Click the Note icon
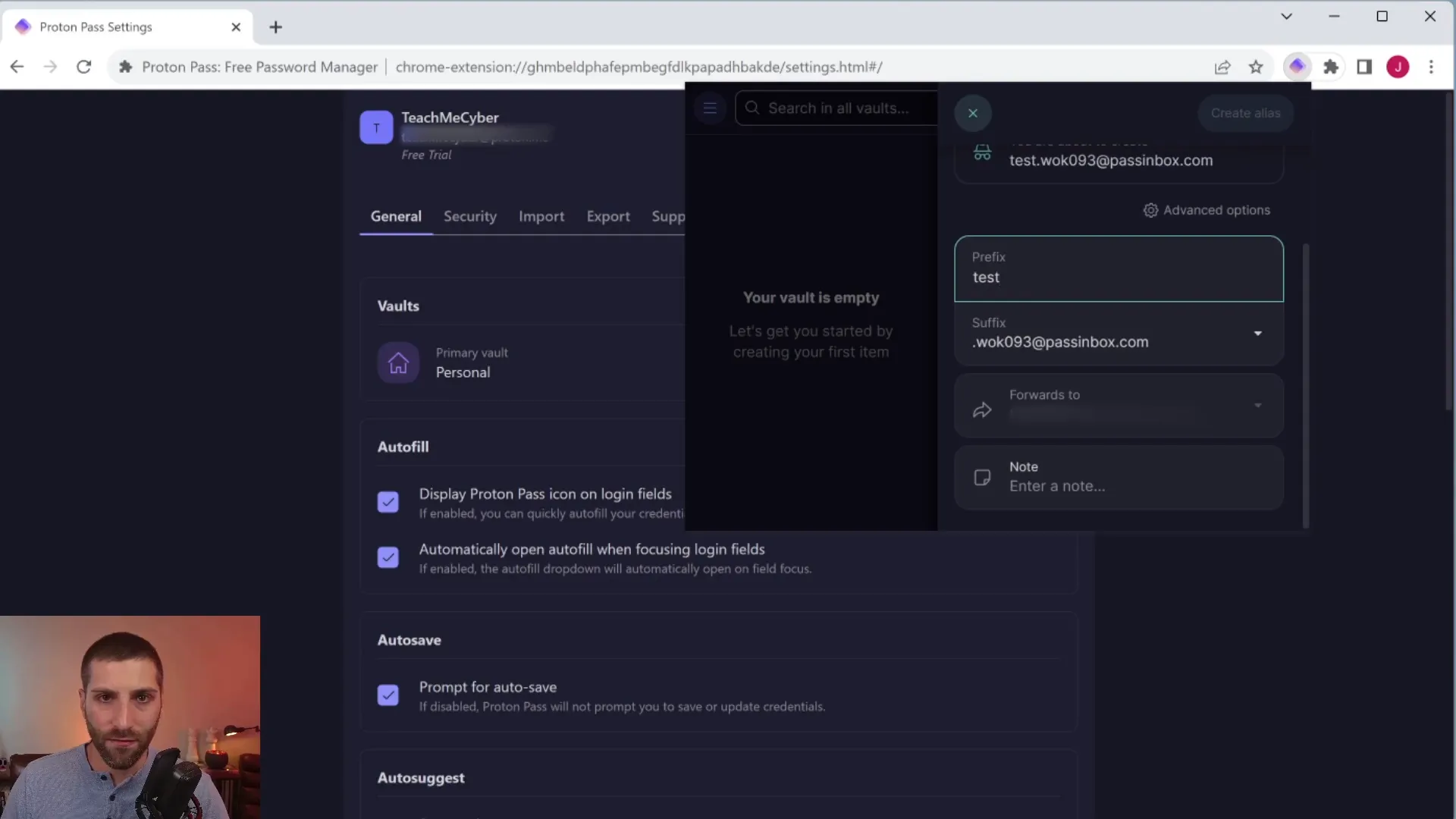This screenshot has height=819, width=1456. click(982, 477)
